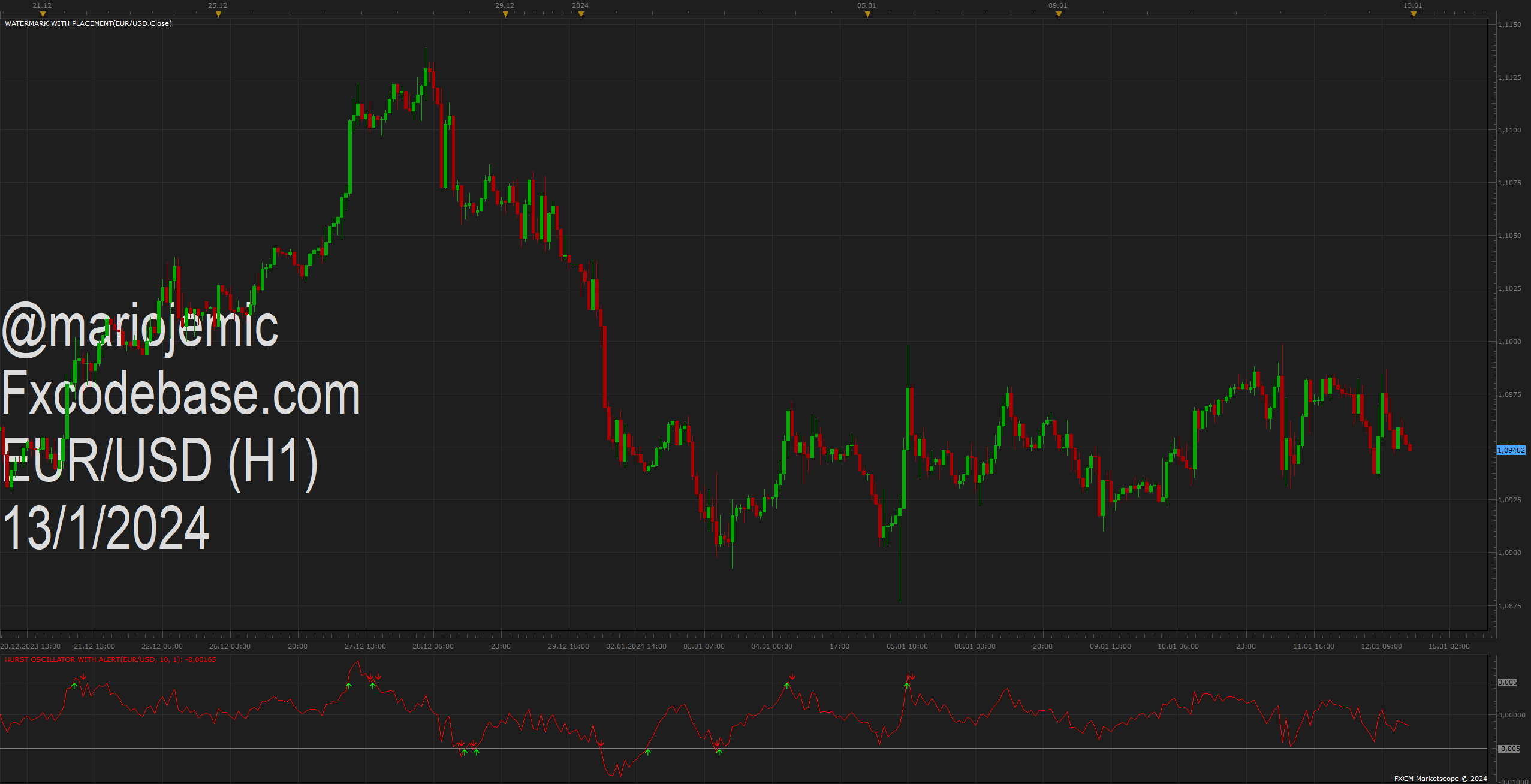
Task: Click the 1,1000 price axis label
Action: click(1509, 342)
